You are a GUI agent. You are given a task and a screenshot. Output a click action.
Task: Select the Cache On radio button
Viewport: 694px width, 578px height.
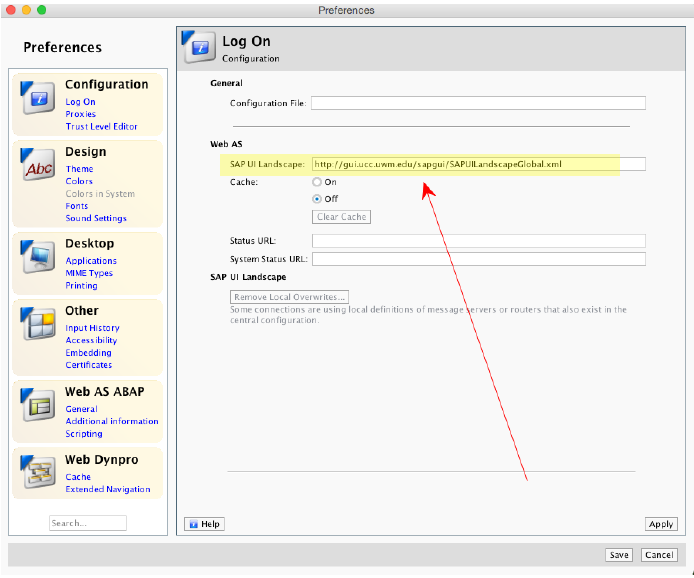317,182
